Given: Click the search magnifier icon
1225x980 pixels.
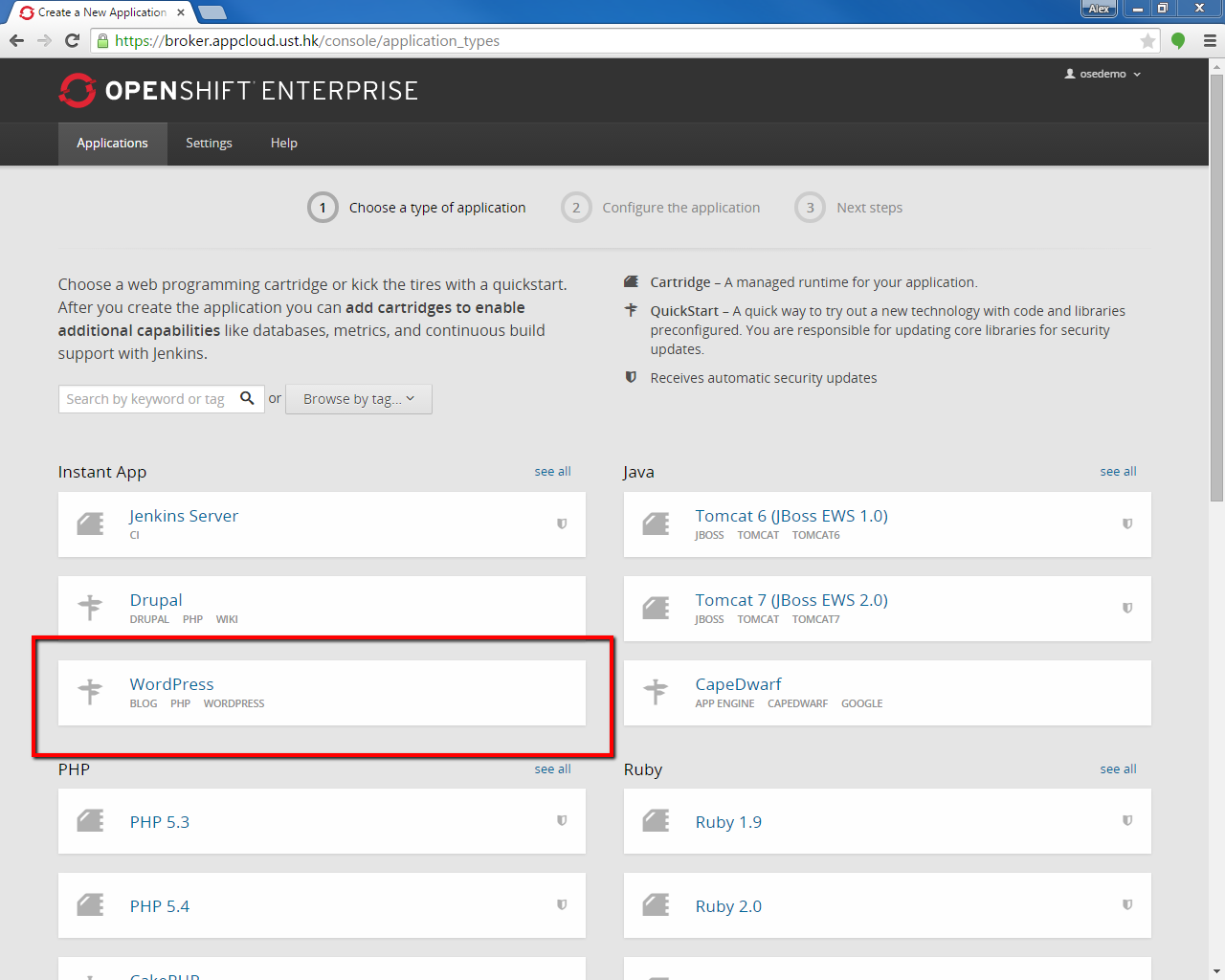Looking at the screenshot, I should pyautogui.click(x=247, y=398).
